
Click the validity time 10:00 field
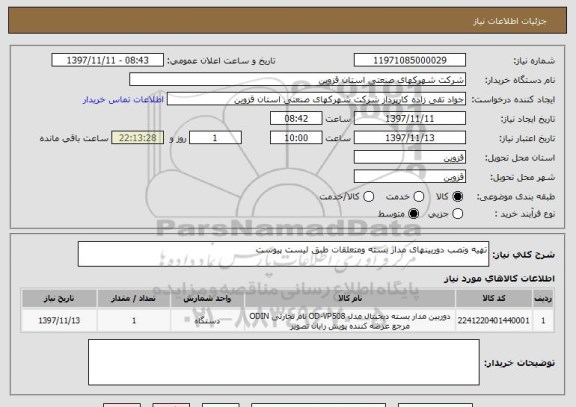coord(296,138)
